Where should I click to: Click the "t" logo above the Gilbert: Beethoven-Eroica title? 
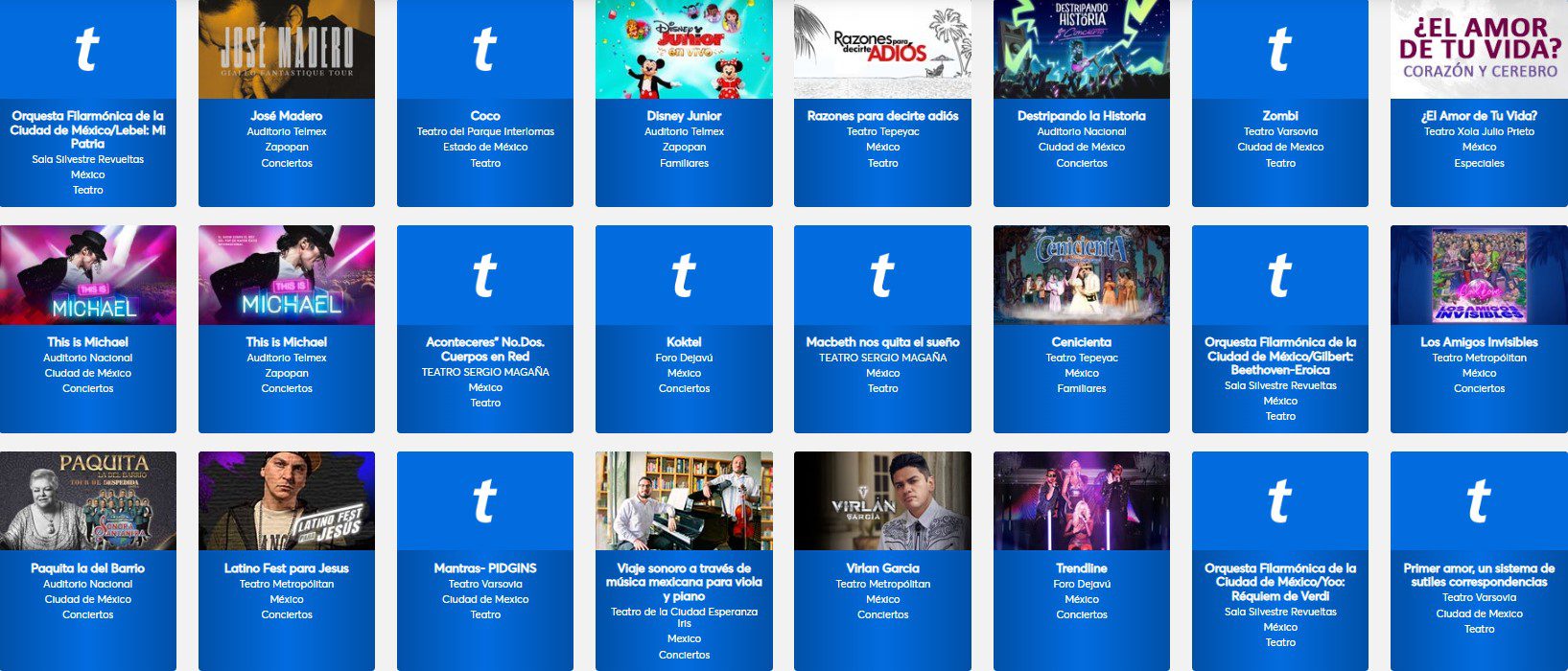(x=1280, y=275)
